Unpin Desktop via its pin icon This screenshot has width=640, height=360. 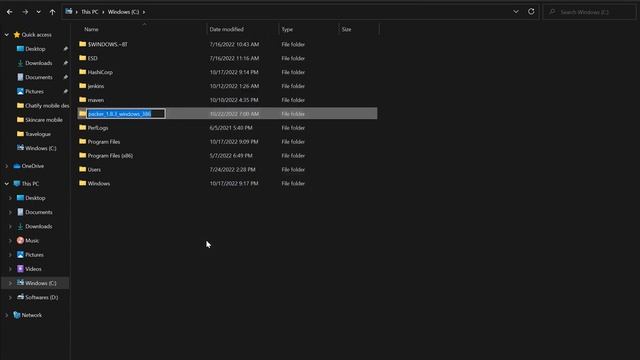(x=65, y=49)
